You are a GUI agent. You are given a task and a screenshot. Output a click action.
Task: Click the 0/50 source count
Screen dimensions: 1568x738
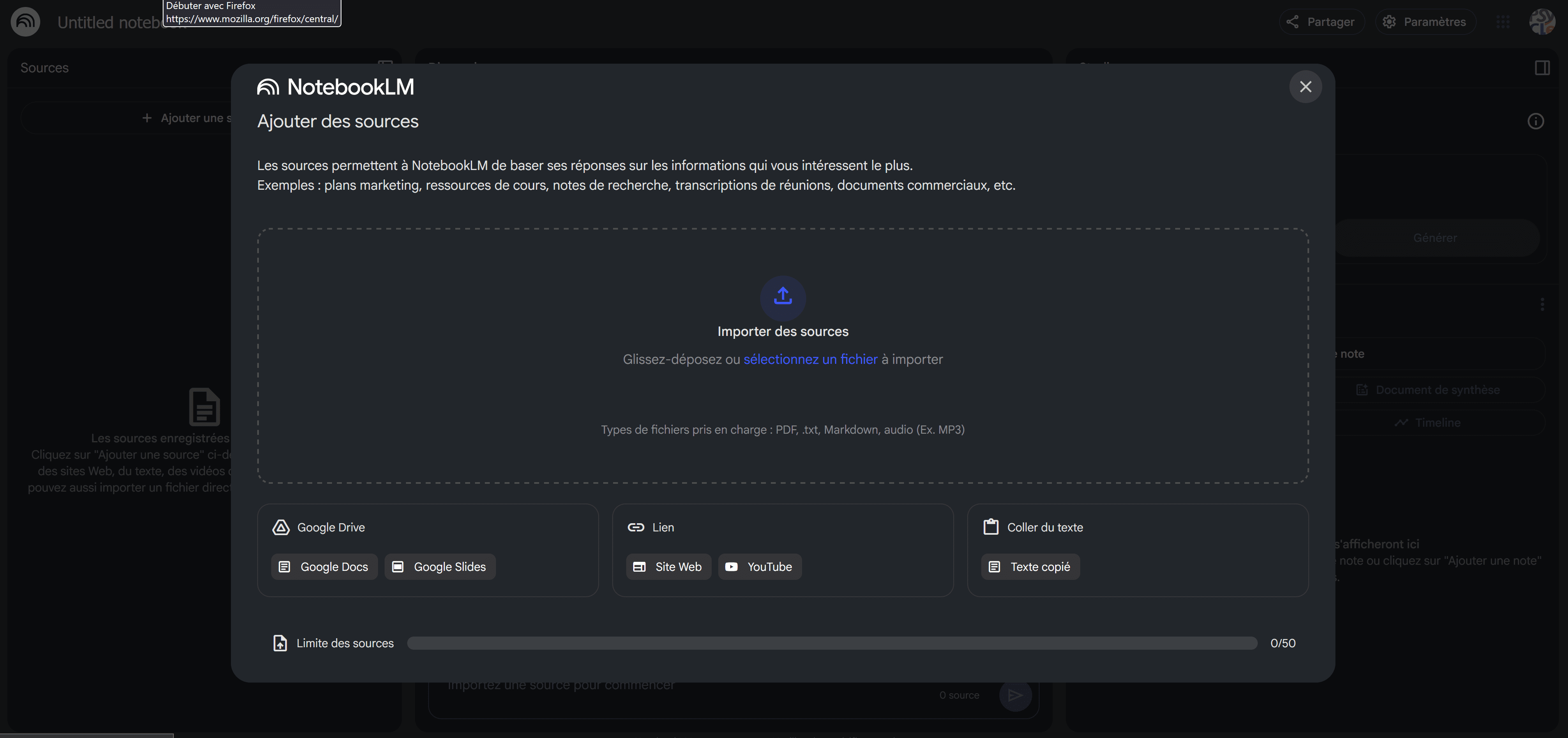[x=1283, y=643]
